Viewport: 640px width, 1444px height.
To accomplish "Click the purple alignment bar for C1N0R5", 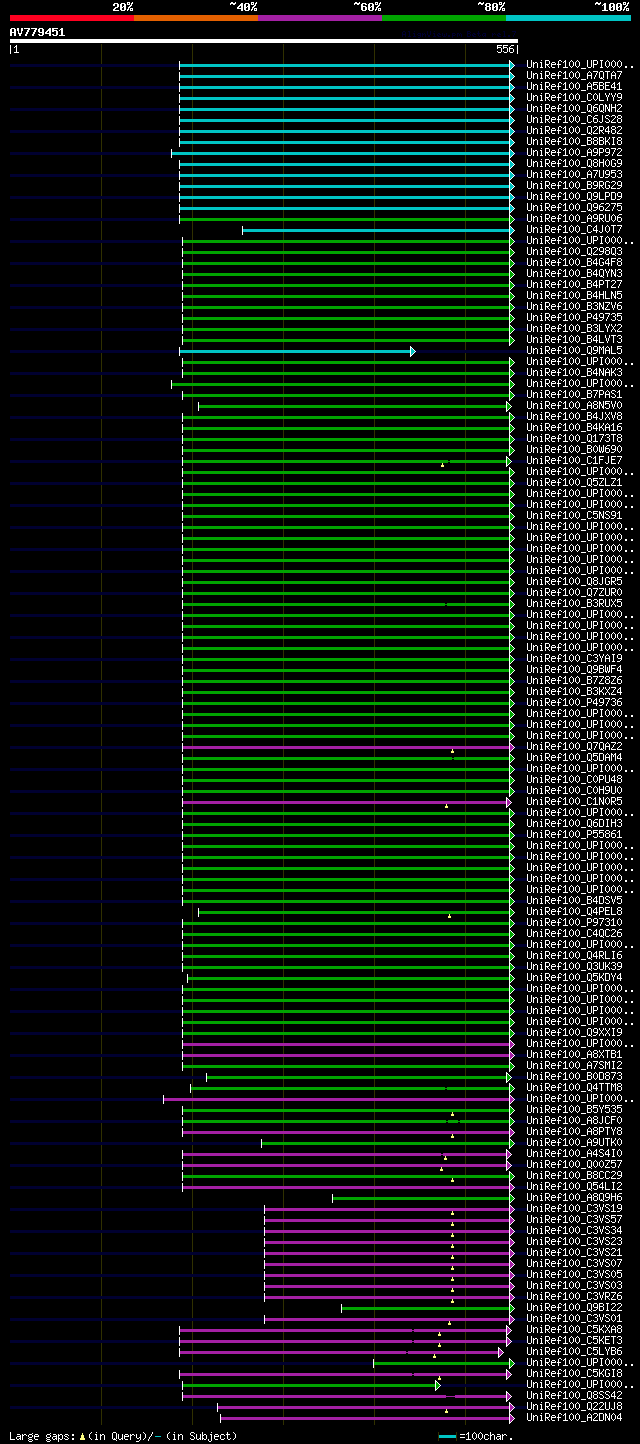I will coord(347,802).
